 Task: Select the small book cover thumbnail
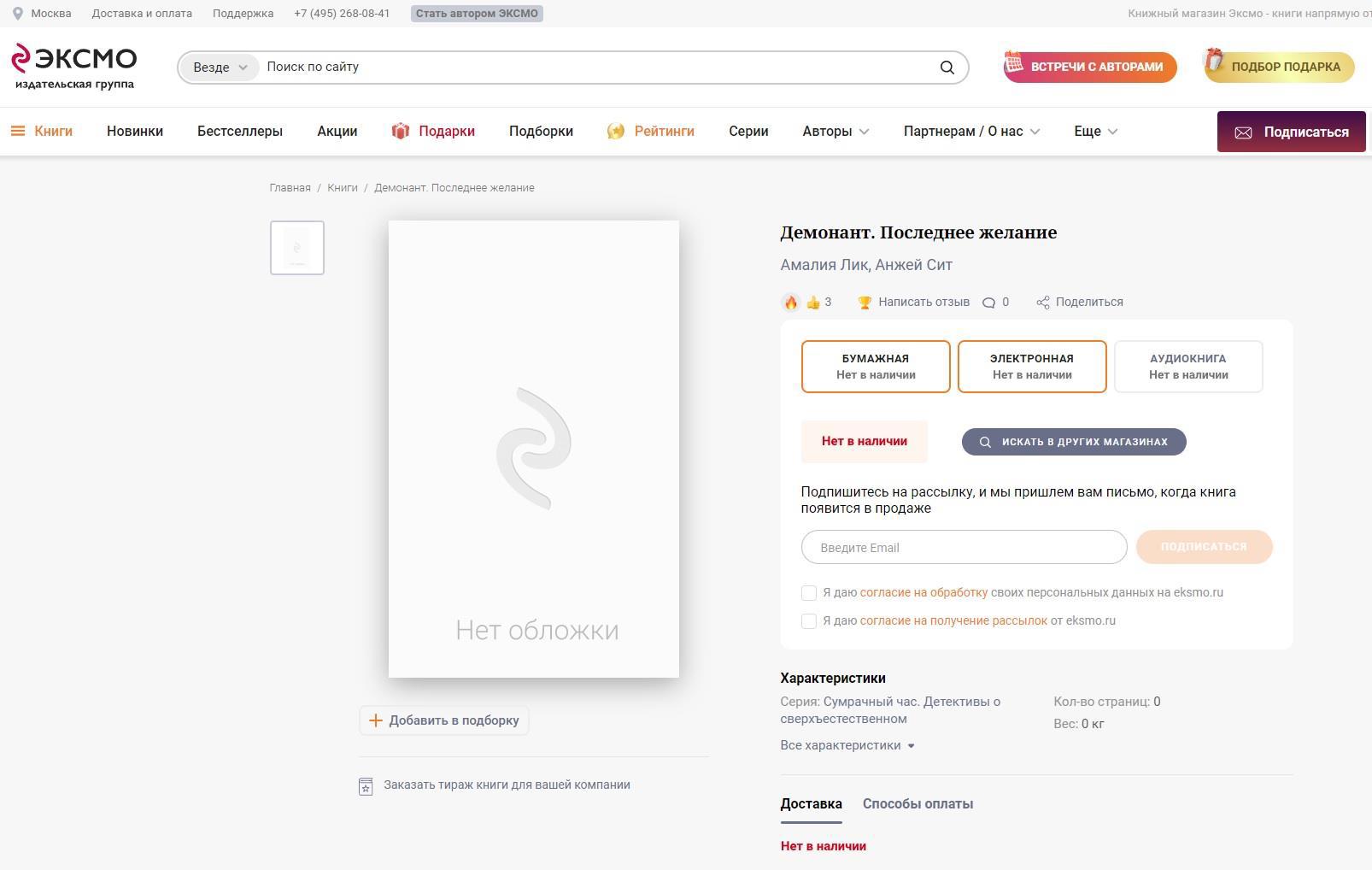[297, 248]
